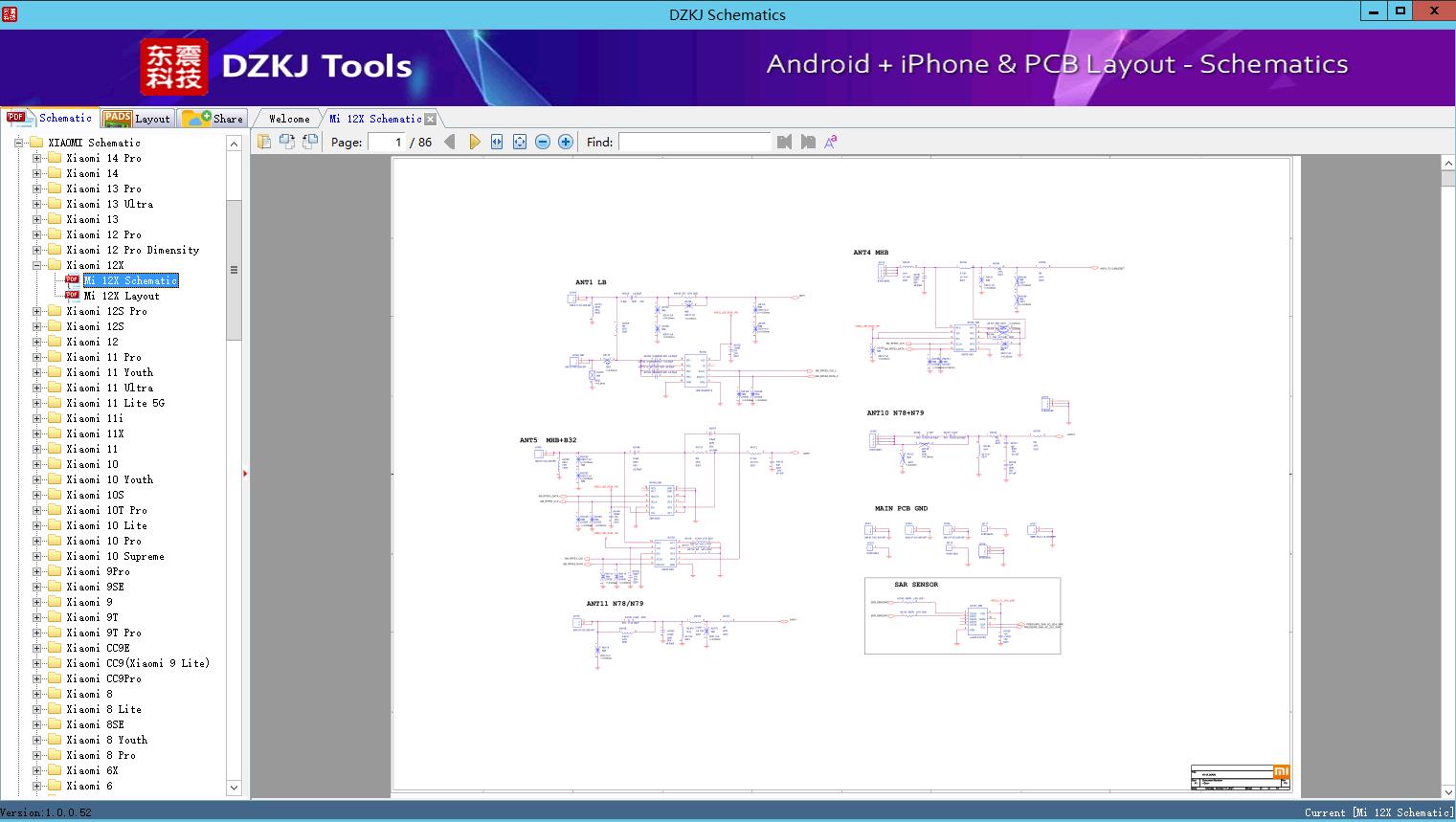Click the find previous icon
1456x822 pixels.
point(785,142)
